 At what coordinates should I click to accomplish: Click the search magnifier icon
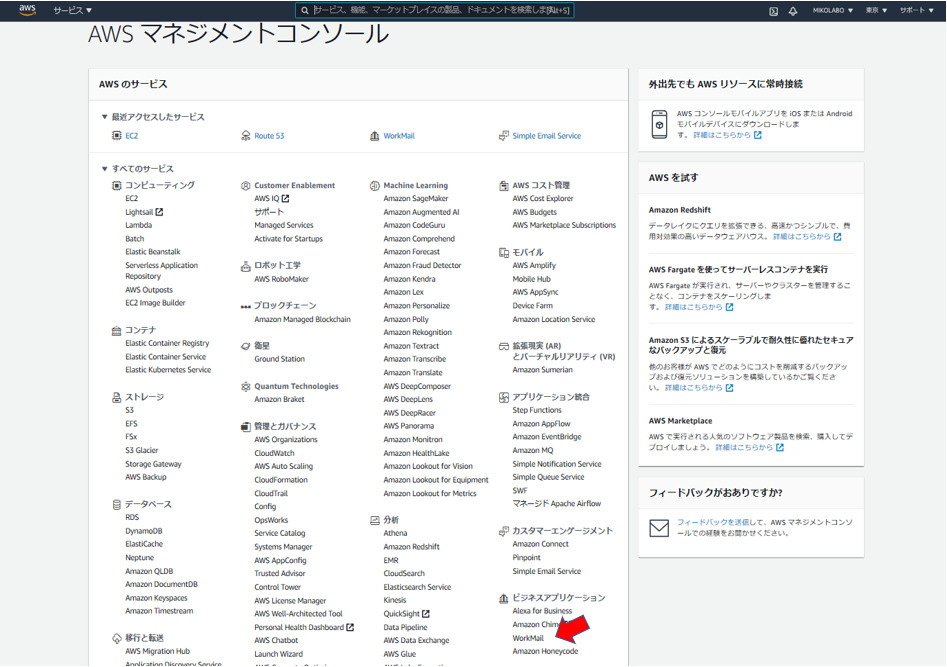pyautogui.click(x=305, y=10)
